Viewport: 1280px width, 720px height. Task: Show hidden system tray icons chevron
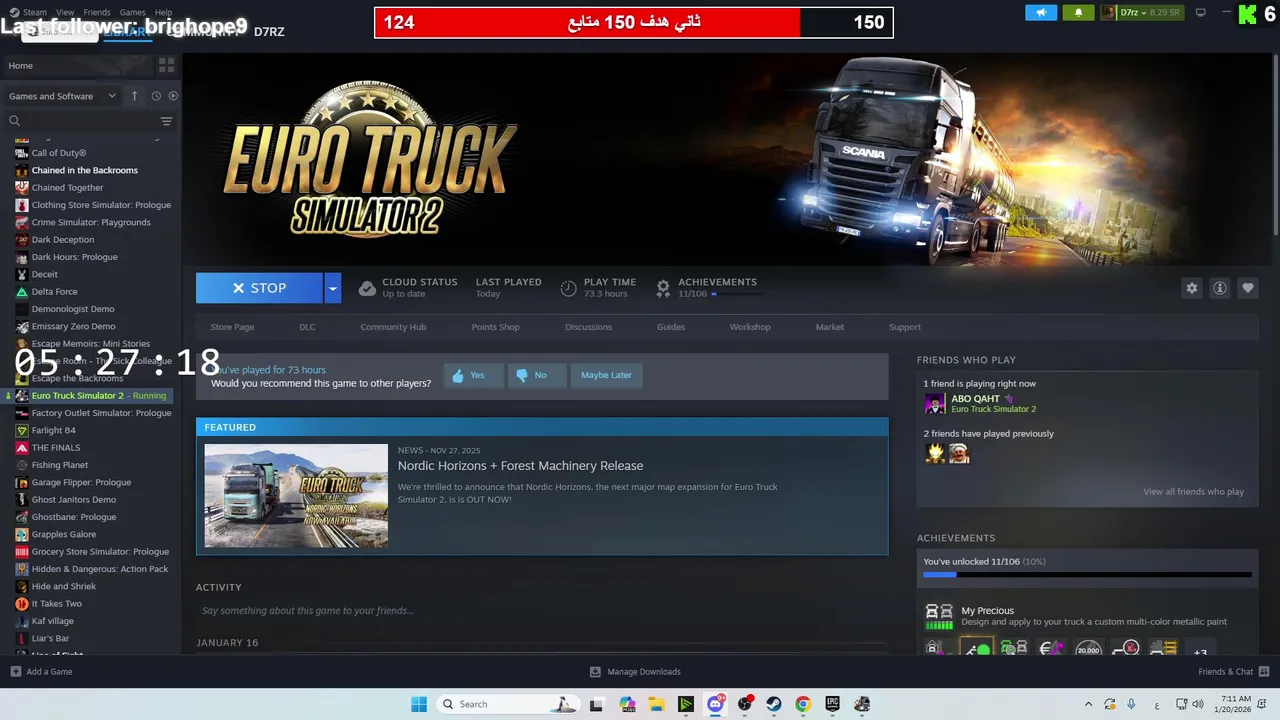coord(1088,704)
